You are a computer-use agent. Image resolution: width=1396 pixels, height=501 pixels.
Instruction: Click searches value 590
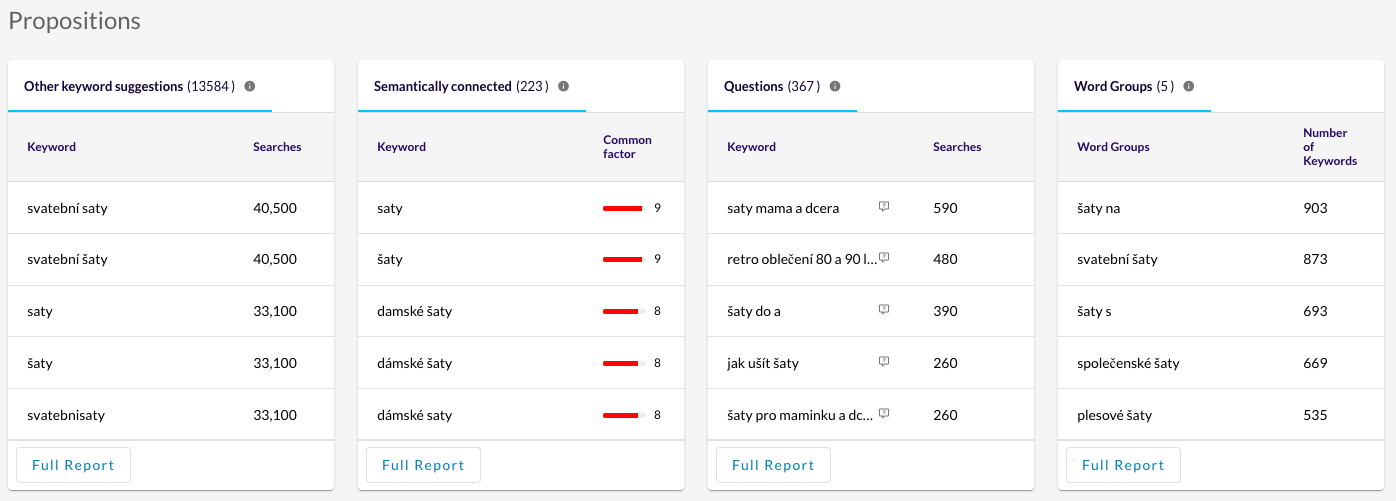[945, 208]
